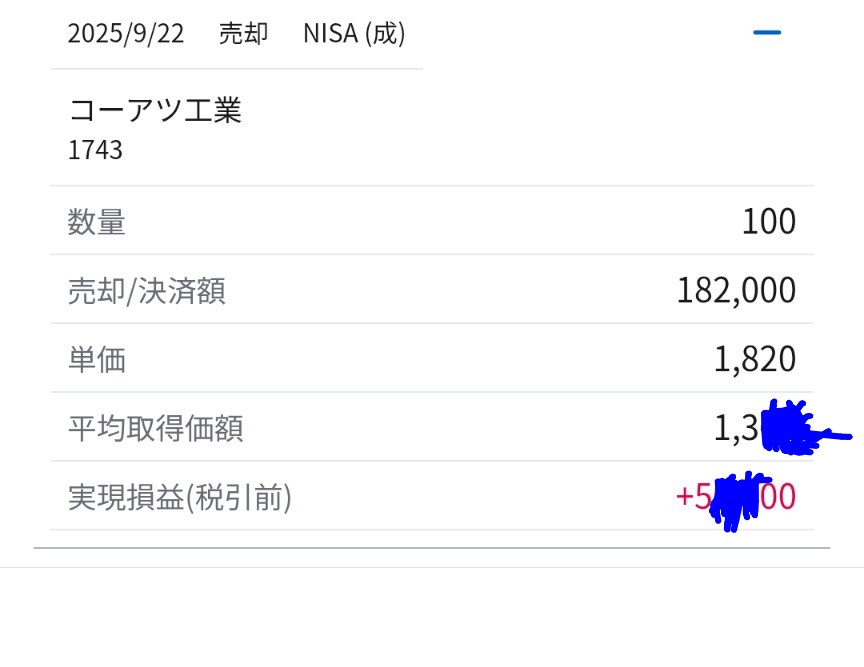Open the NISA (成) account label
This screenshot has width=864, height=667.
[352, 32]
